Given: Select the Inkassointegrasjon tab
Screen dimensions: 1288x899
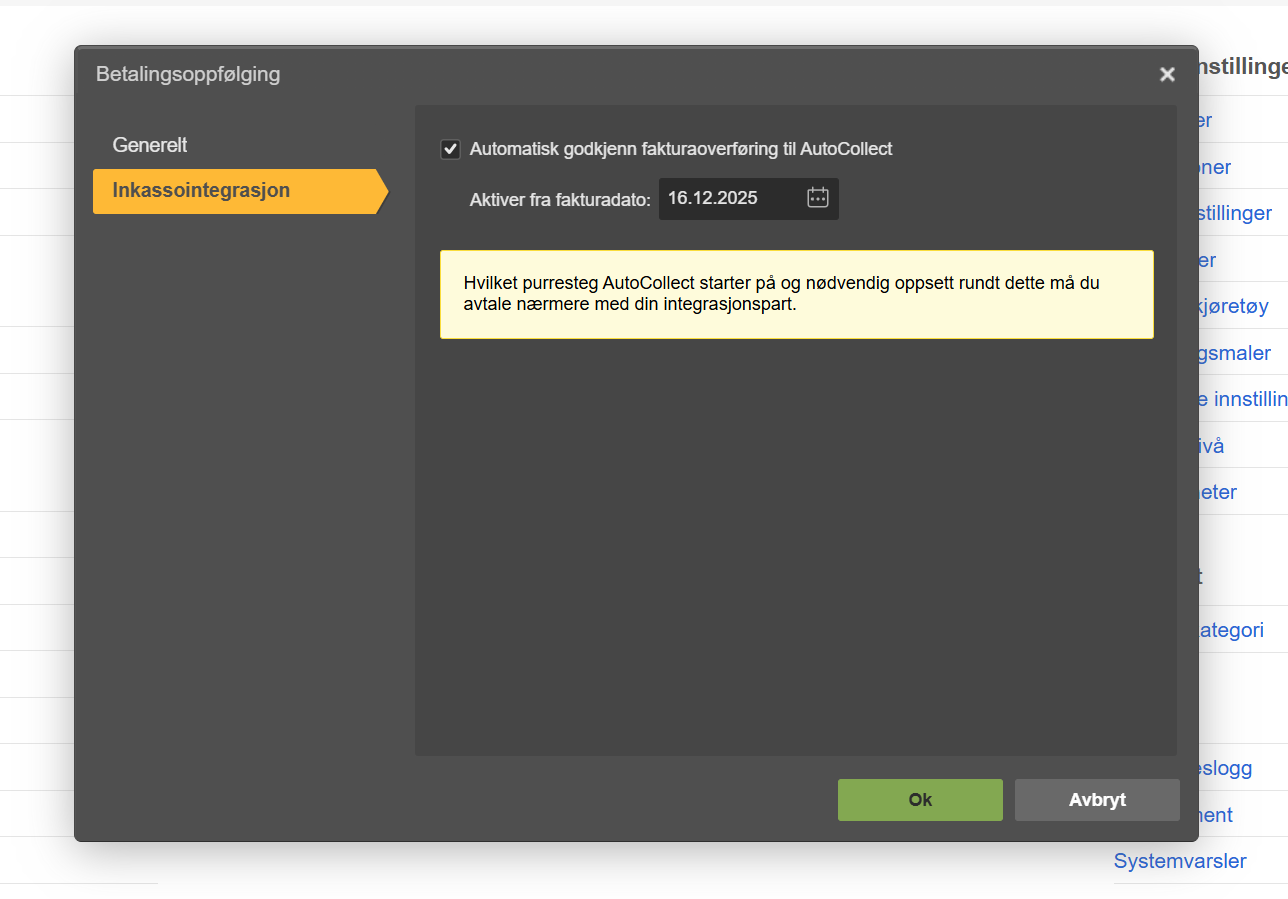Looking at the screenshot, I should 201,191.
